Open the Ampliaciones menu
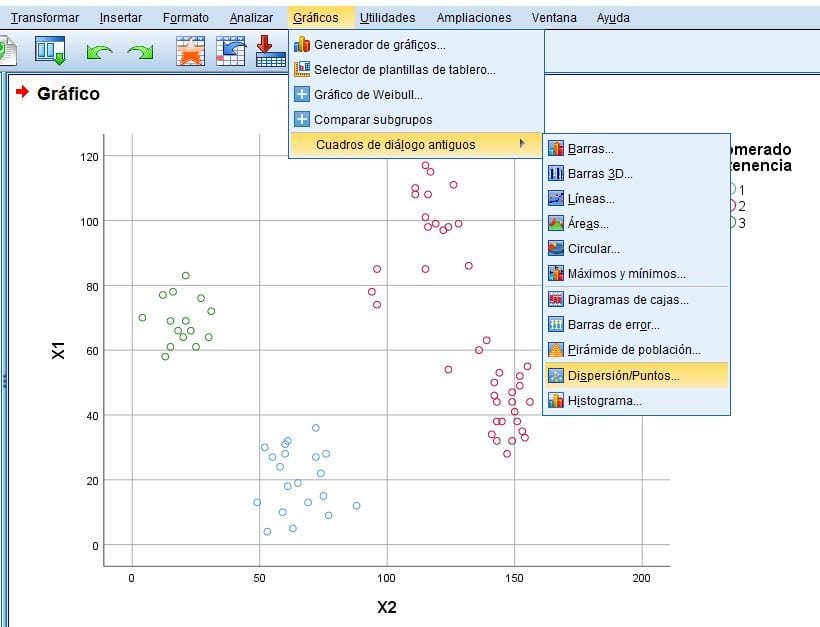This screenshot has width=820, height=627. 474,18
